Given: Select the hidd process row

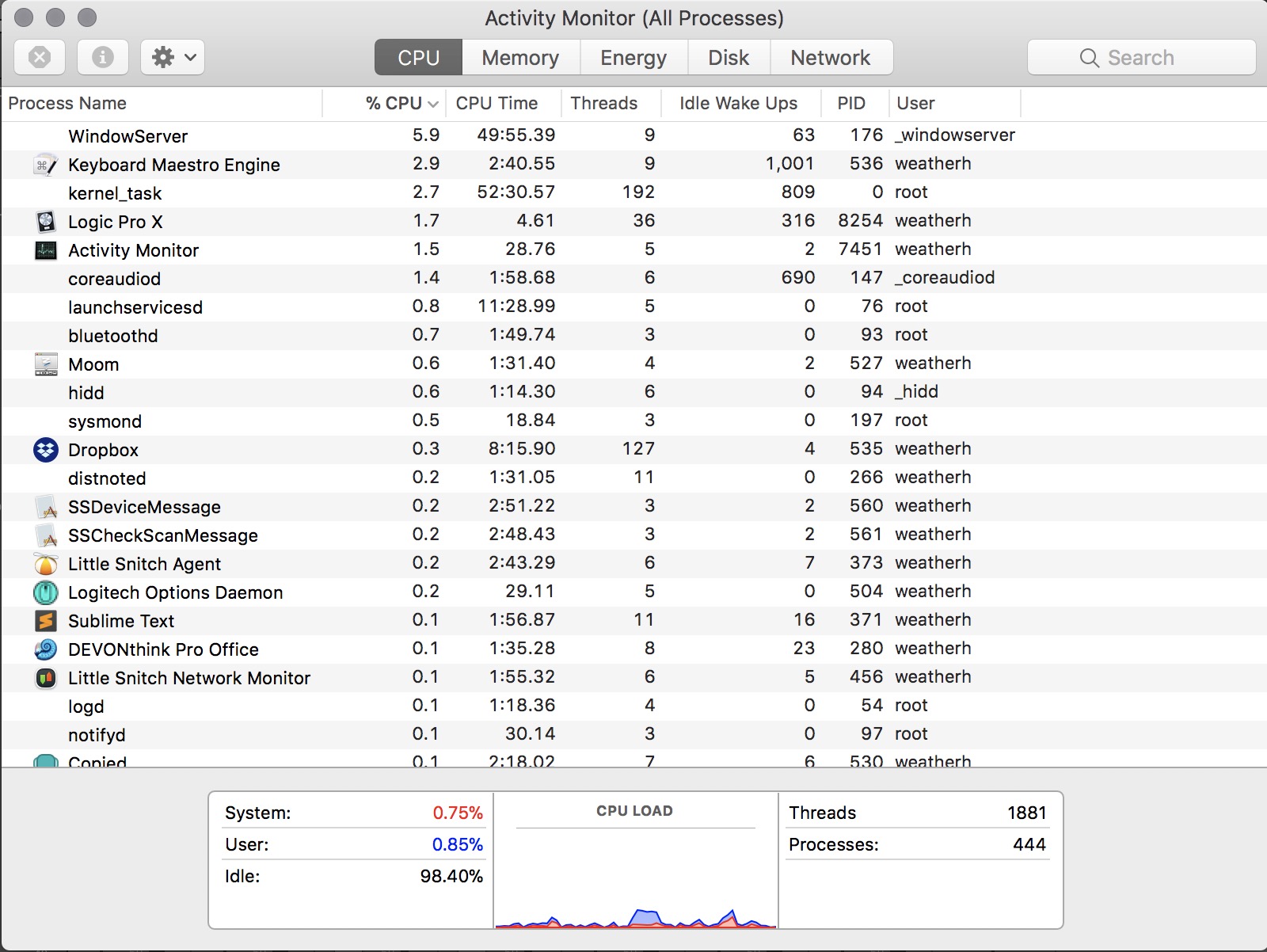Looking at the screenshot, I should (x=633, y=392).
